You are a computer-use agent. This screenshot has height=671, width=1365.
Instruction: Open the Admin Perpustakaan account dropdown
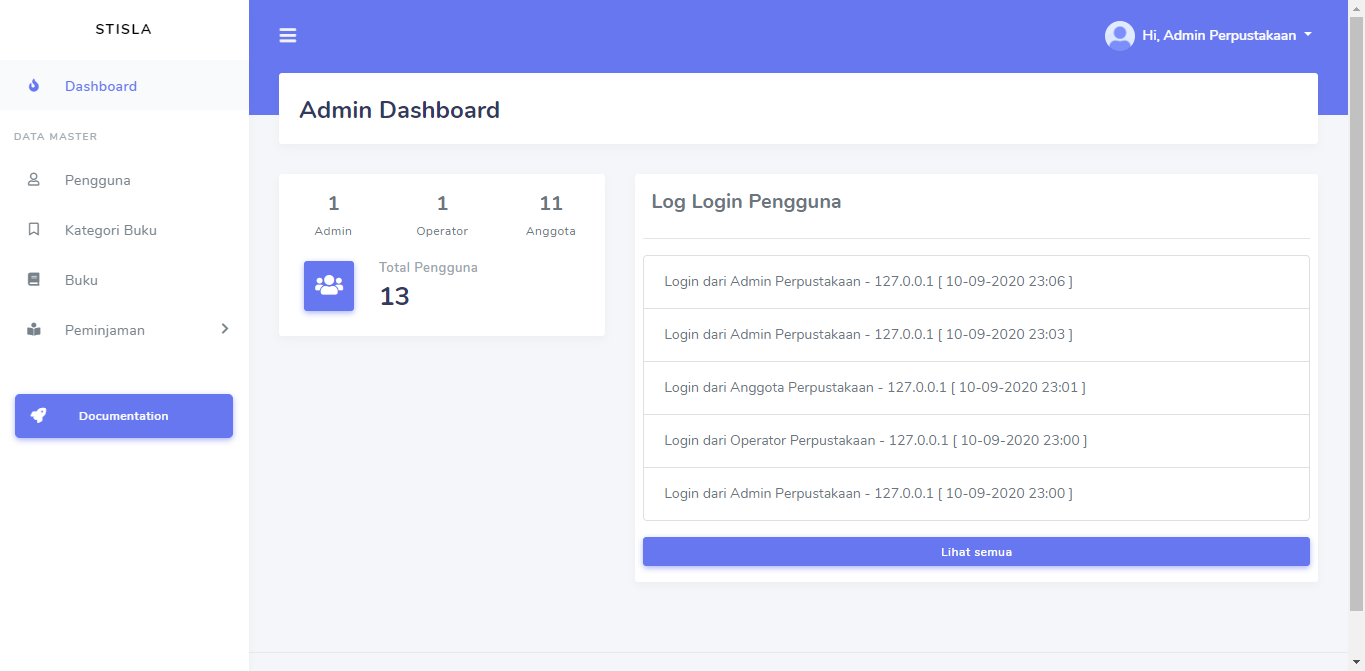(x=1225, y=34)
